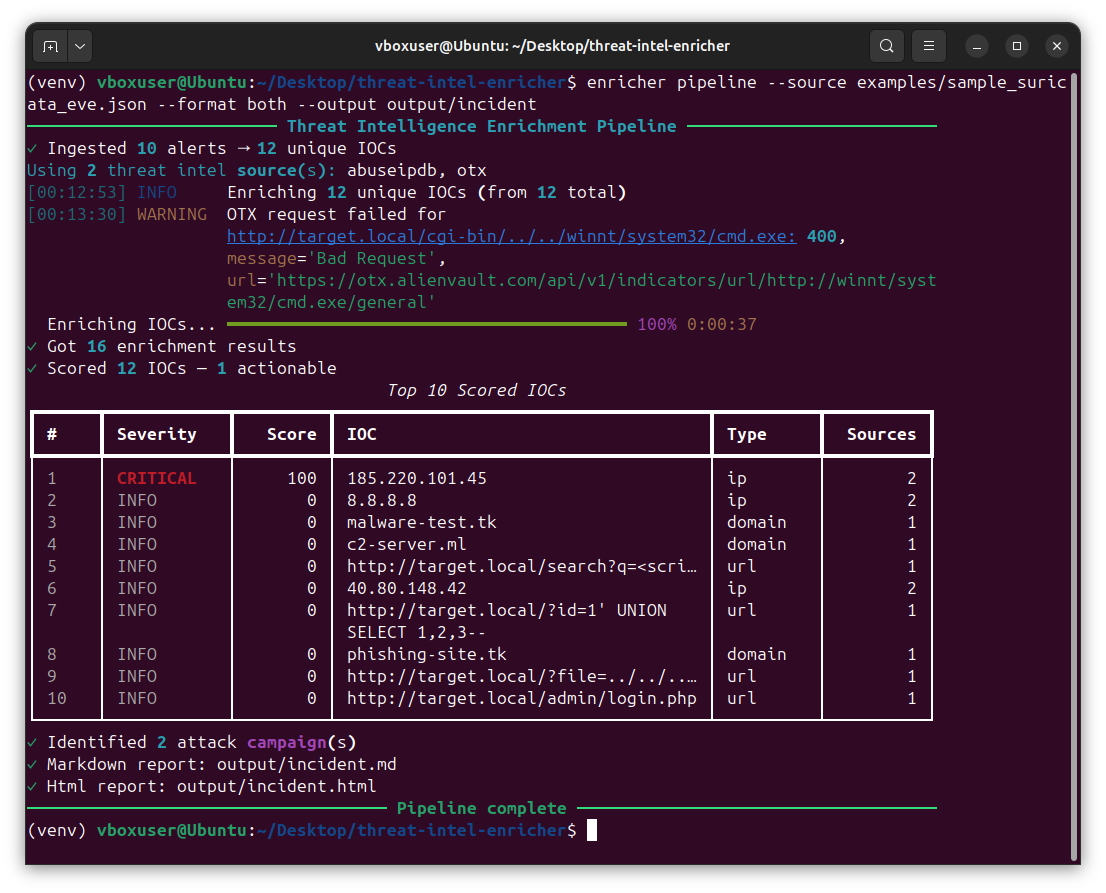1106x893 pixels.
Task: Click the Top 10 Scored IOCs title
Action: 477,390
